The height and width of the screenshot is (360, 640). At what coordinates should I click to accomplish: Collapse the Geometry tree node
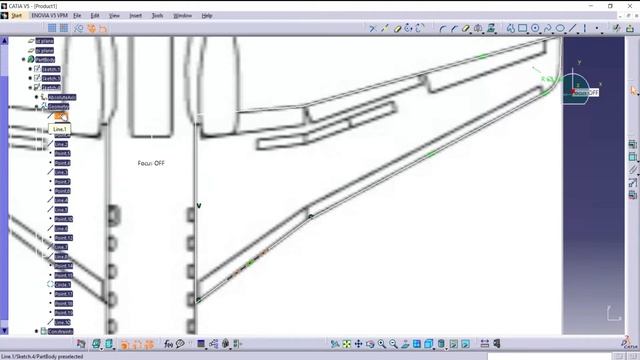tap(36, 107)
